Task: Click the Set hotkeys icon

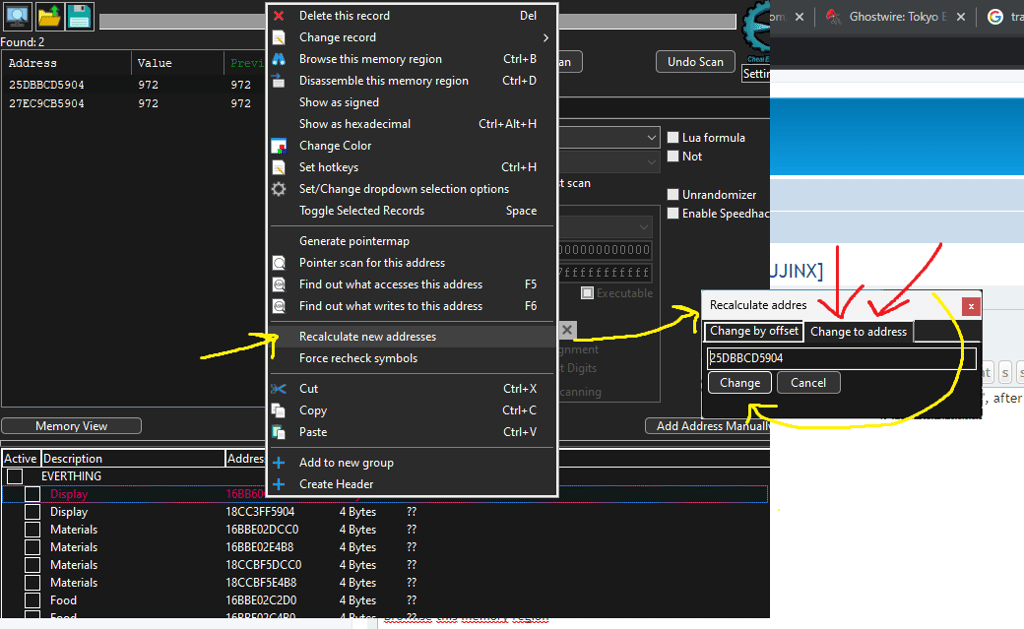Action: [x=279, y=167]
